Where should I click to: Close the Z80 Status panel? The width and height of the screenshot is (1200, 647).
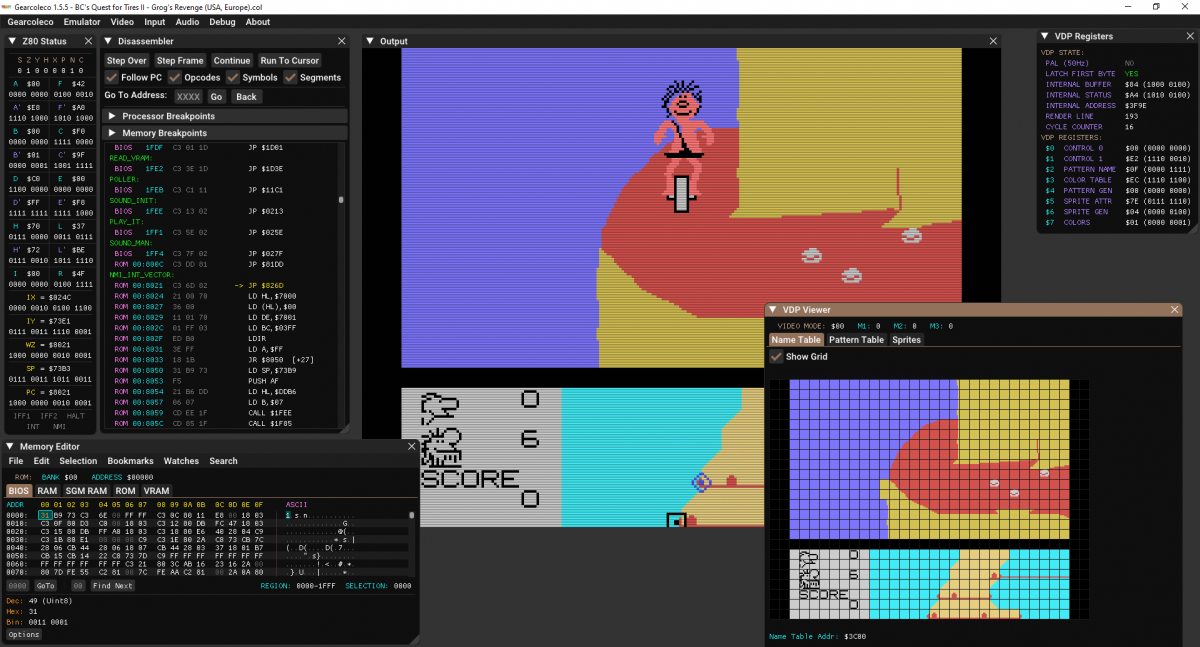tap(89, 41)
